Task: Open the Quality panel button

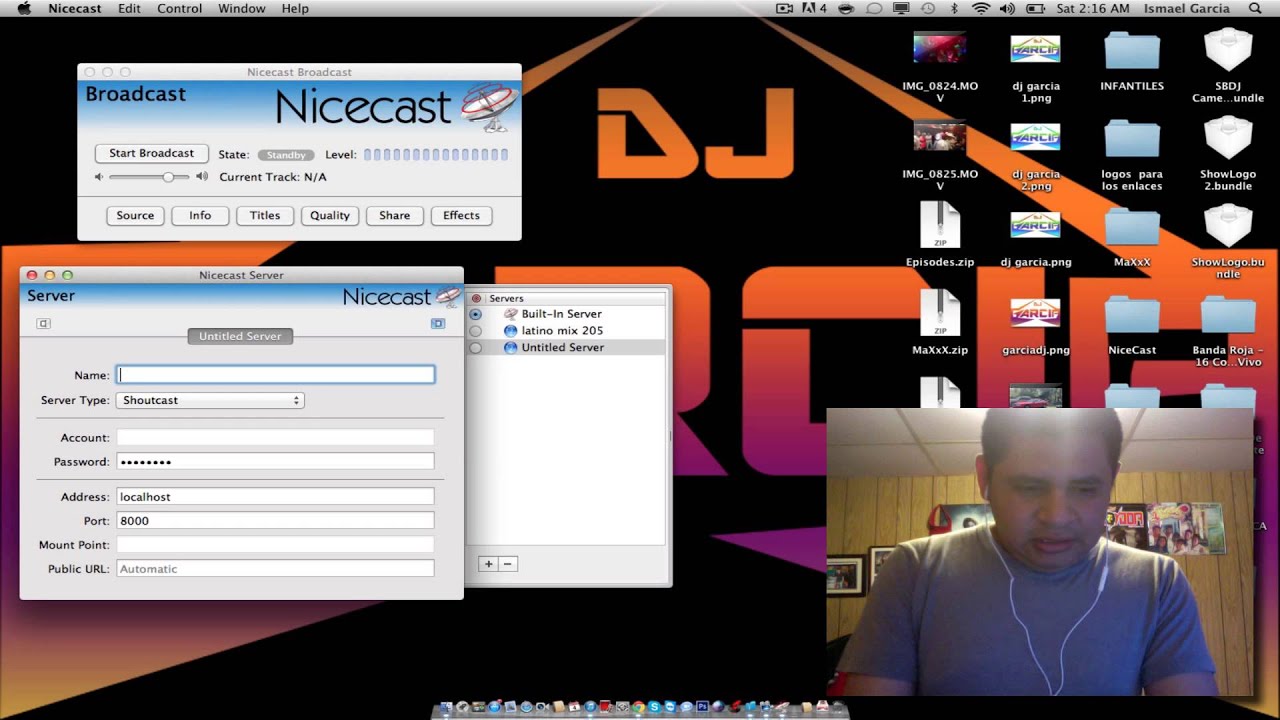Action: click(330, 215)
